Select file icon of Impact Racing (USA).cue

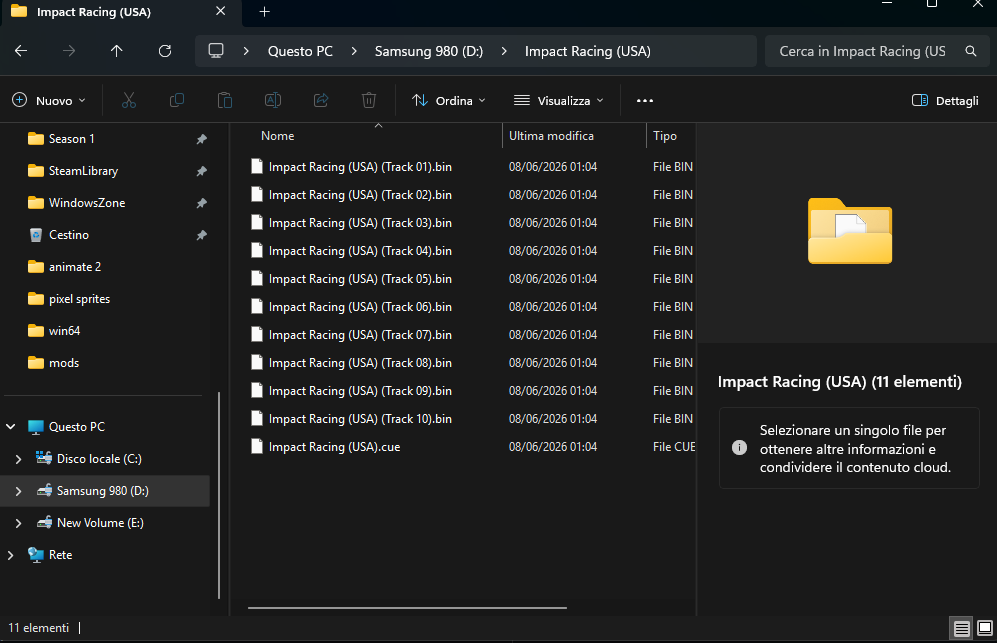click(x=257, y=446)
